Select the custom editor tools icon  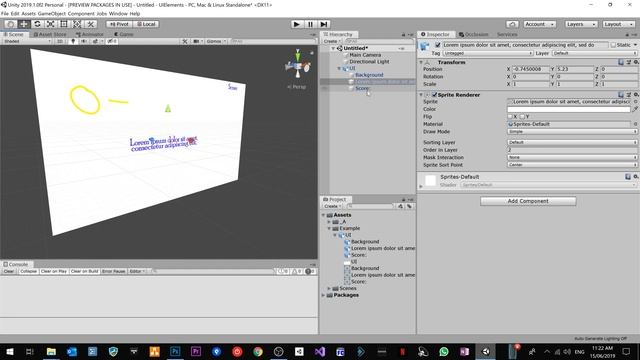coord(91,24)
